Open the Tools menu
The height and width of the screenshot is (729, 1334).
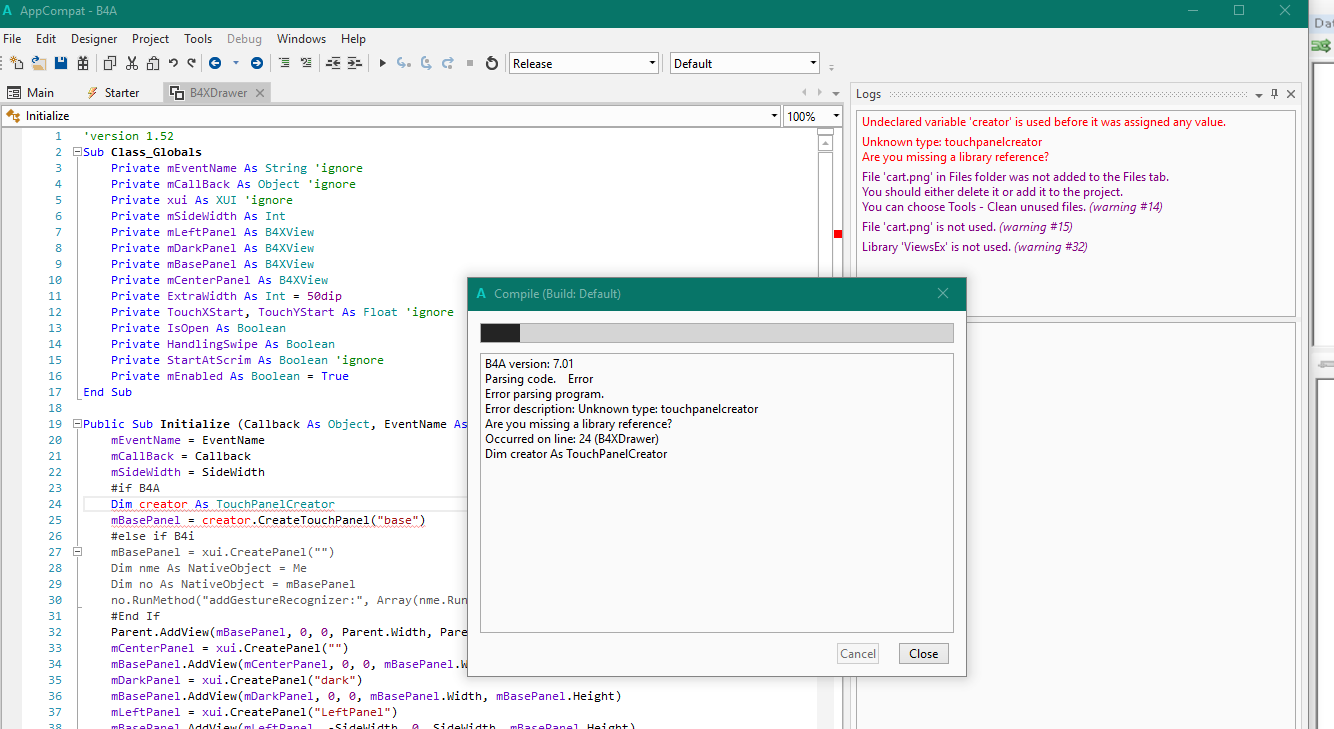(x=197, y=39)
